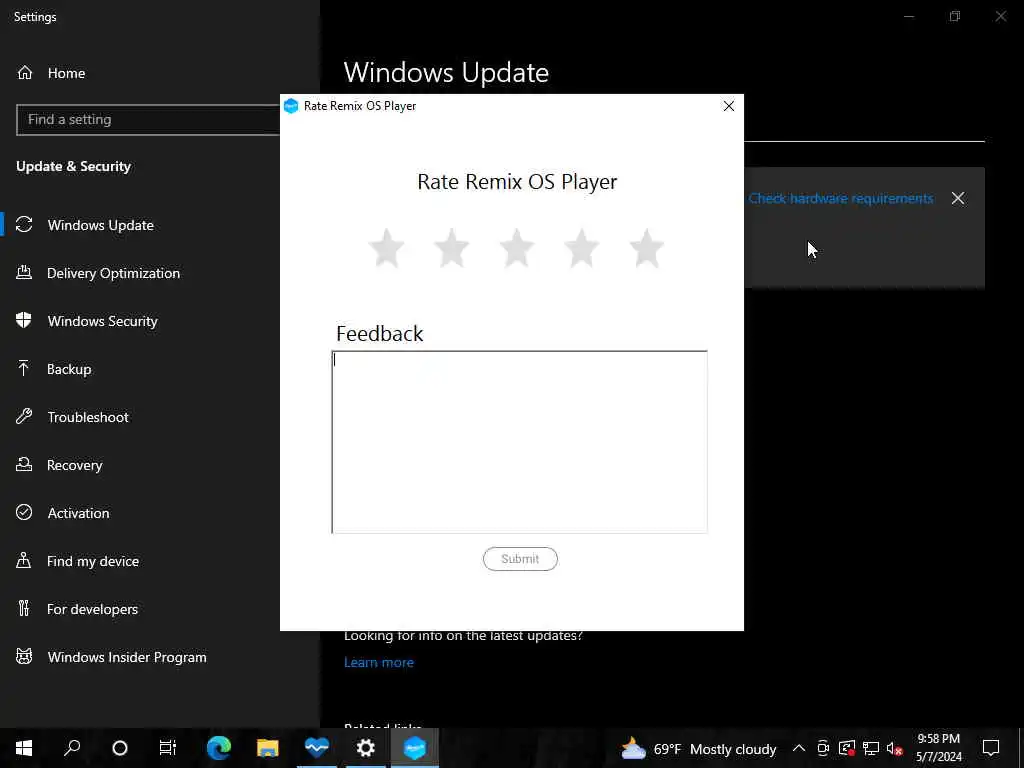Open the weather widget showing 69°F
The image size is (1024, 768).
(698, 749)
